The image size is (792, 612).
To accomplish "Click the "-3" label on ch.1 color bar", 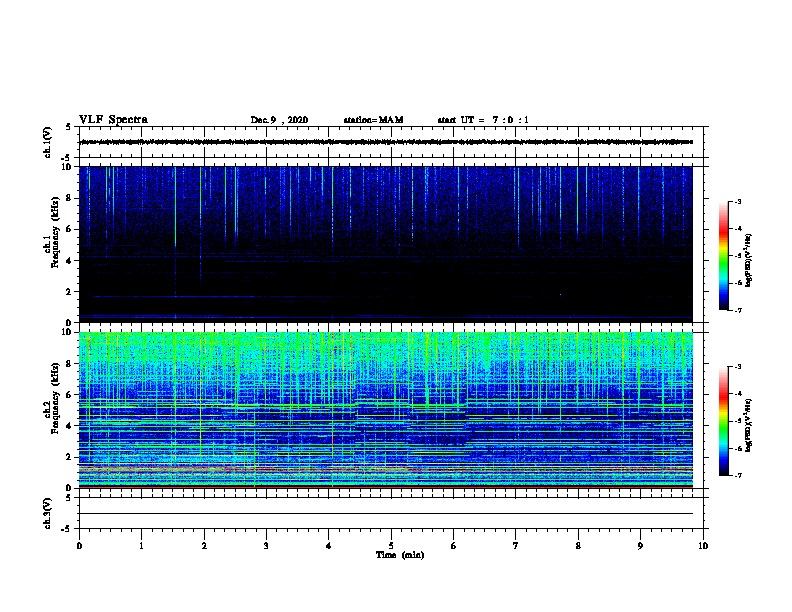I will (x=737, y=201).
